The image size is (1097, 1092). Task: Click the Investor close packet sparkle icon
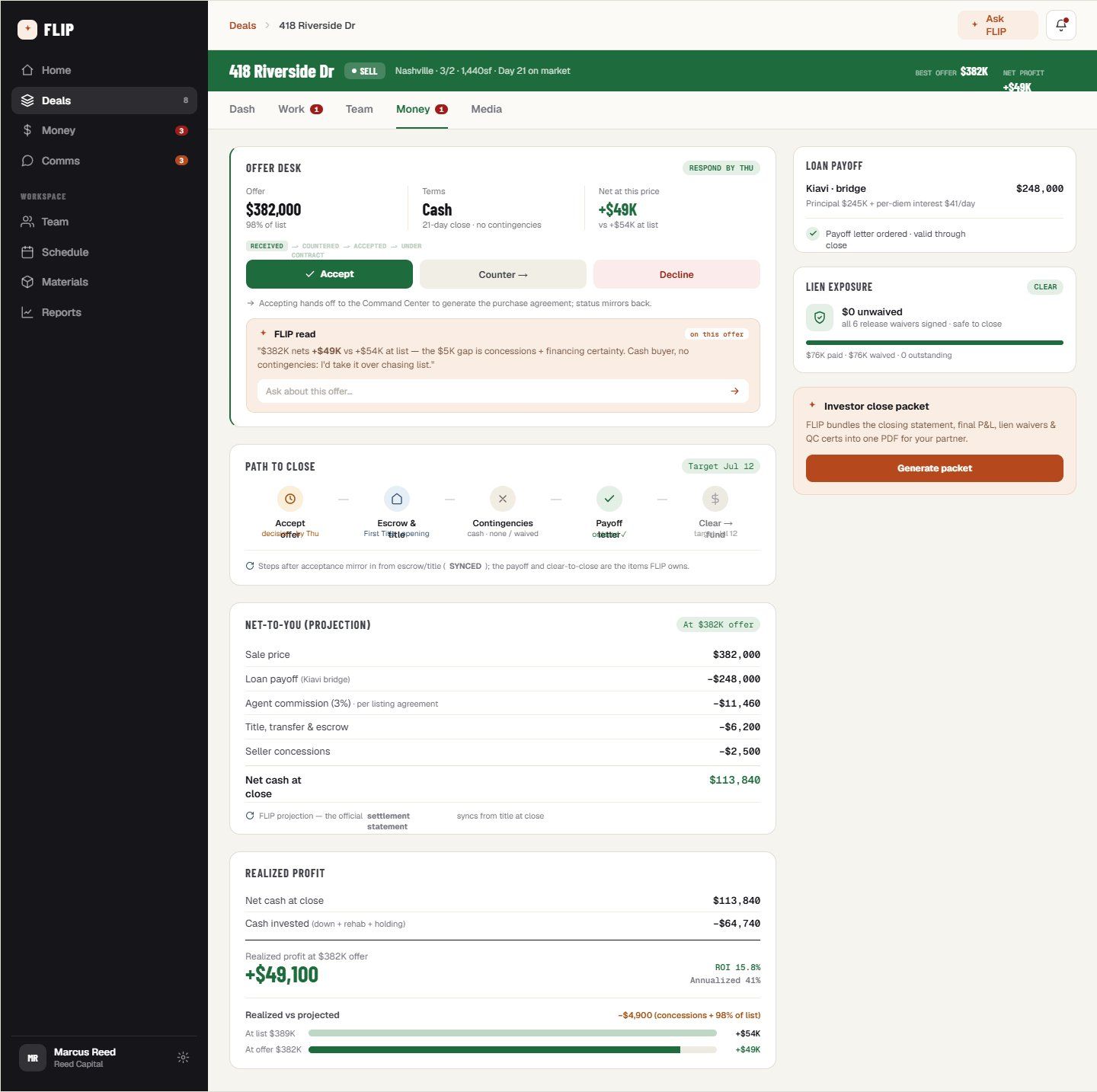click(812, 405)
